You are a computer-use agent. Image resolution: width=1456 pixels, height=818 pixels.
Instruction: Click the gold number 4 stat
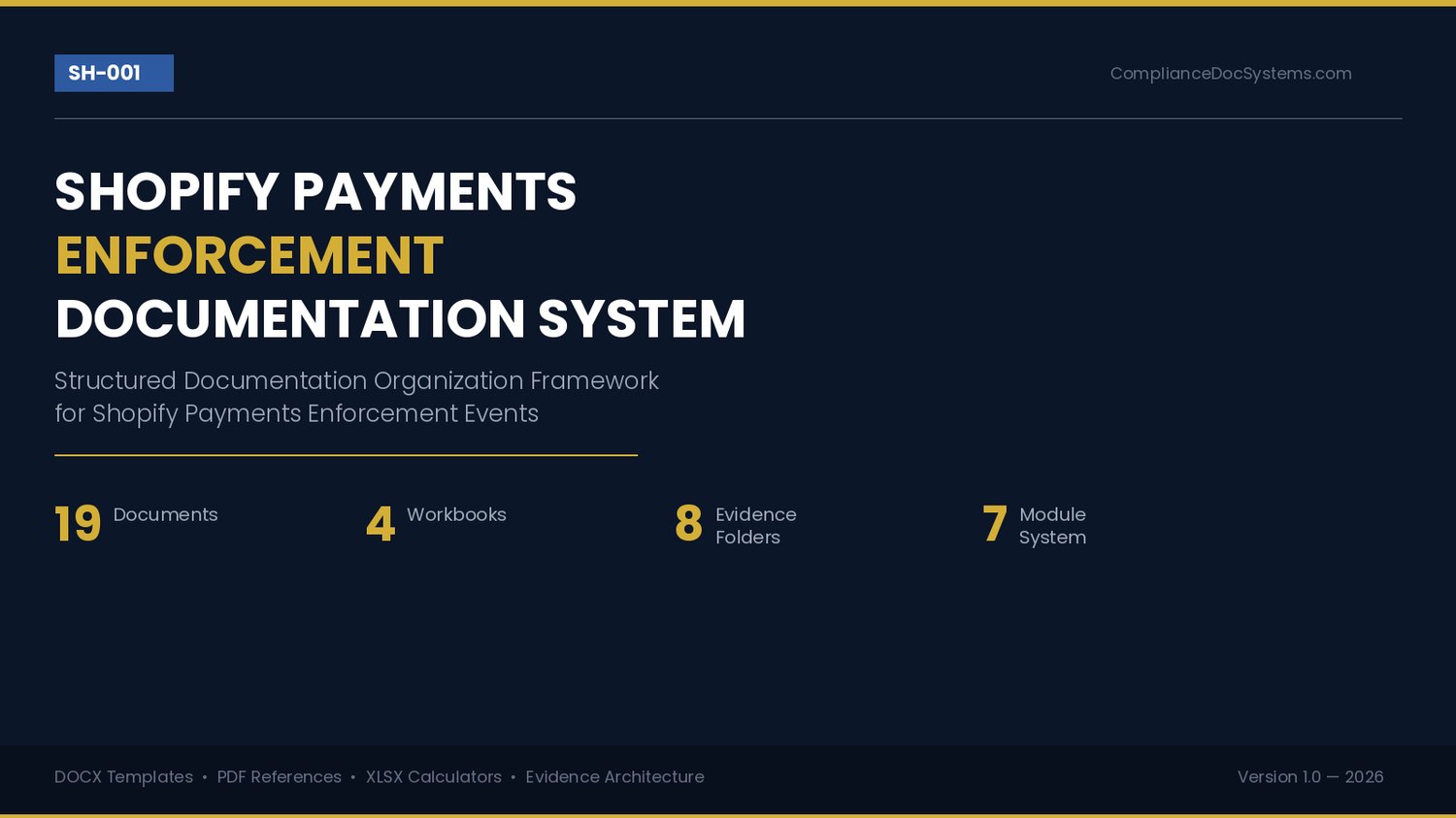click(381, 524)
